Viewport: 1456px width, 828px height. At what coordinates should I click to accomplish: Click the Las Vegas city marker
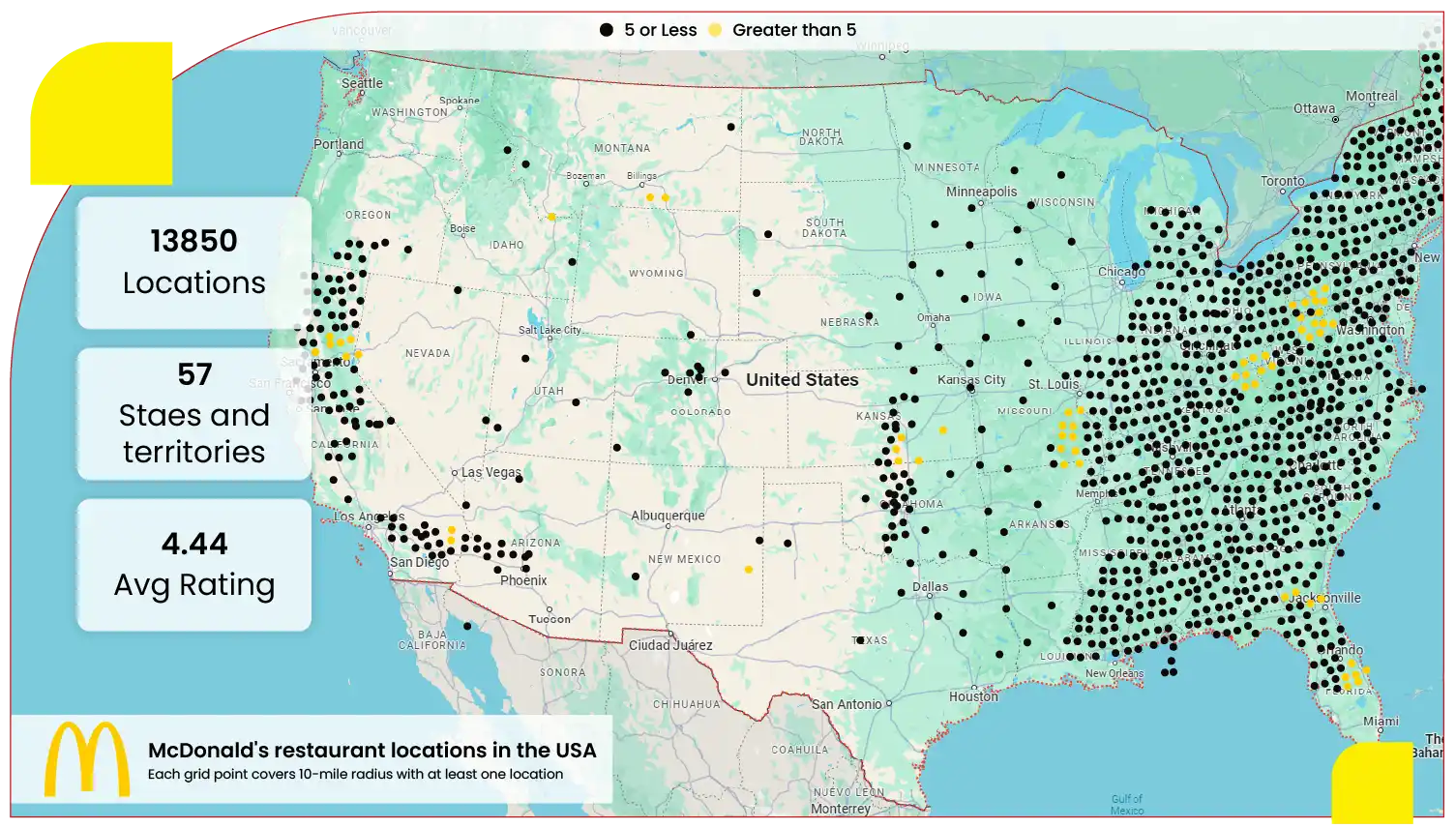pyautogui.click(x=455, y=473)
